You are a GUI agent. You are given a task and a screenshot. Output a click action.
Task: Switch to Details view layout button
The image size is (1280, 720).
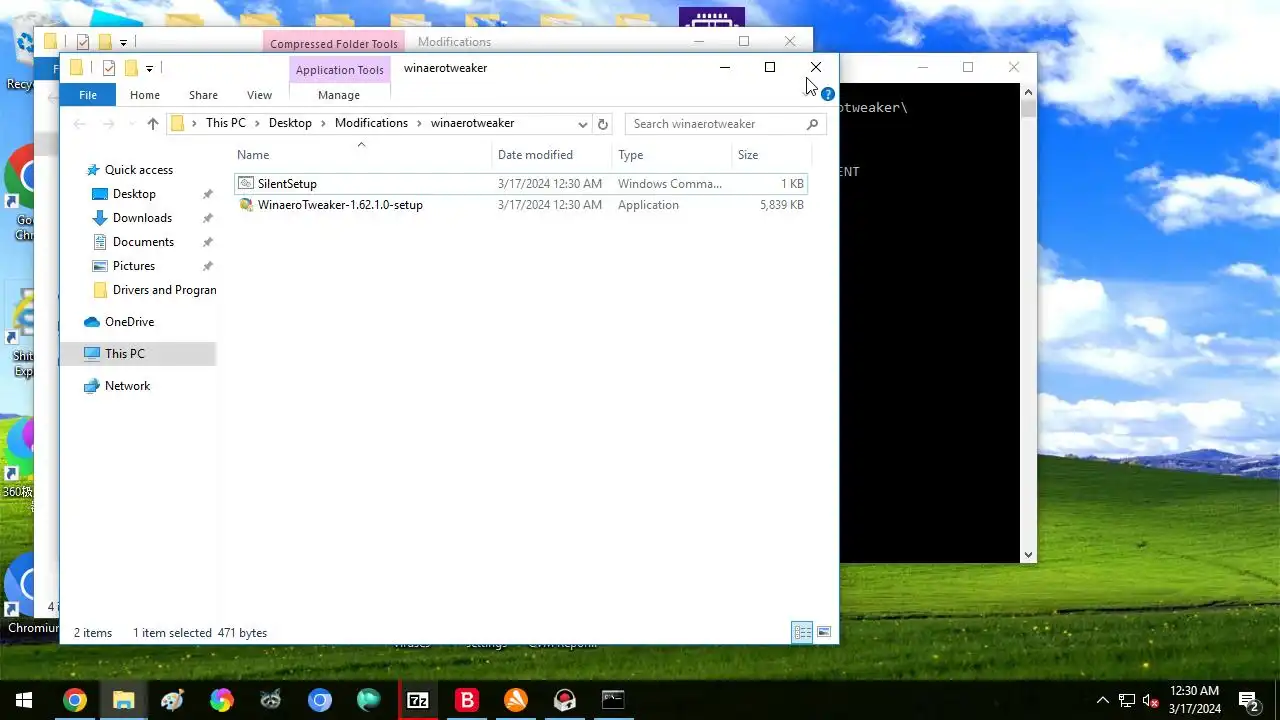[x=802, y=633]
